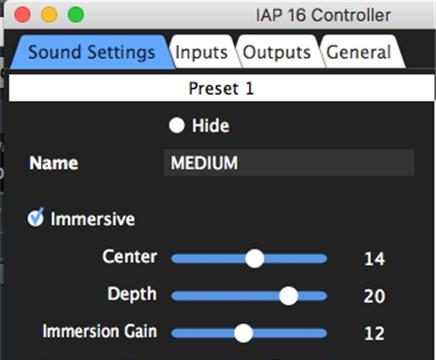Viewport: 436px width, 360px height.
Task: Go to the General tab
Action: tap(358, 52)
